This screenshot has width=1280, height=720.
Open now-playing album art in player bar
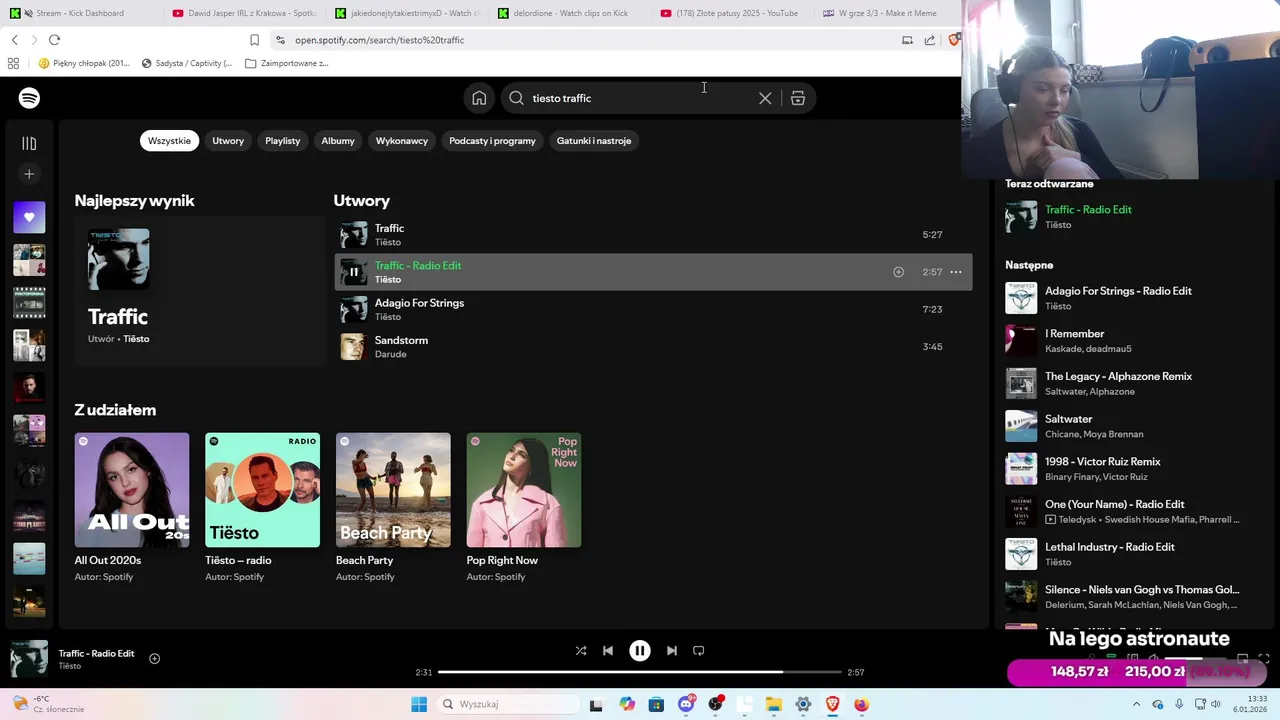pyautogui.click(x=29, y=659)
